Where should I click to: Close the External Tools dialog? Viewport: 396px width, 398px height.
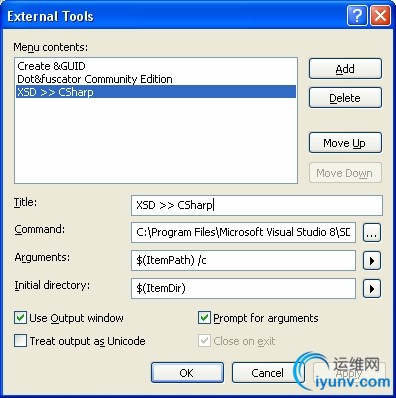380,16
